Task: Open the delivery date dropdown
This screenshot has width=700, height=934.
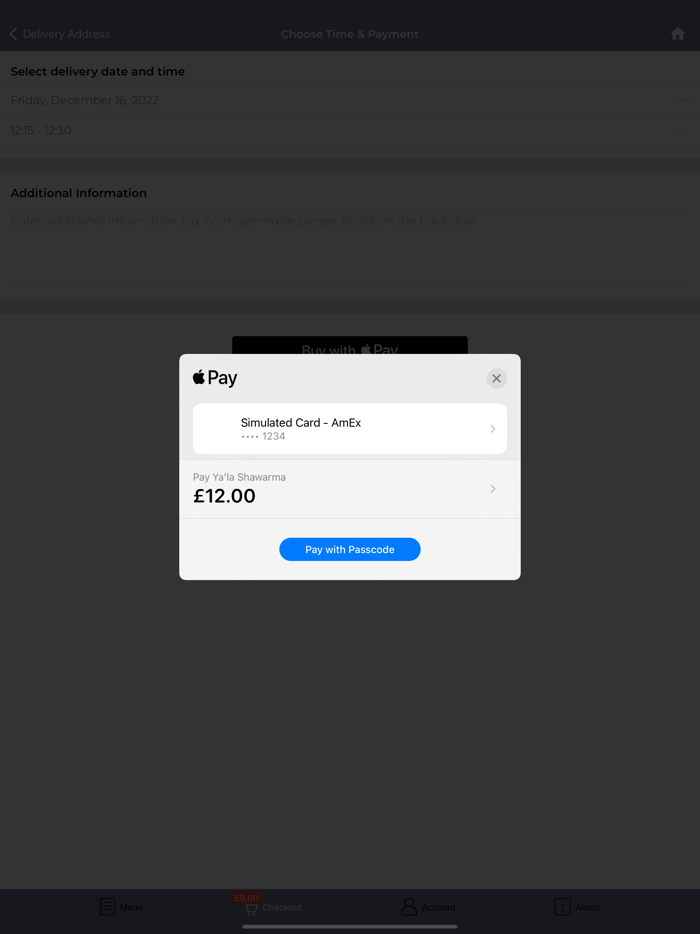Action: [350, 100]
